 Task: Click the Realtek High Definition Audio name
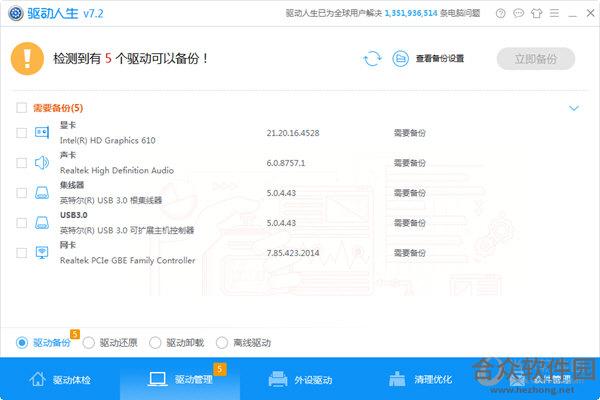[x=117, y=170]
